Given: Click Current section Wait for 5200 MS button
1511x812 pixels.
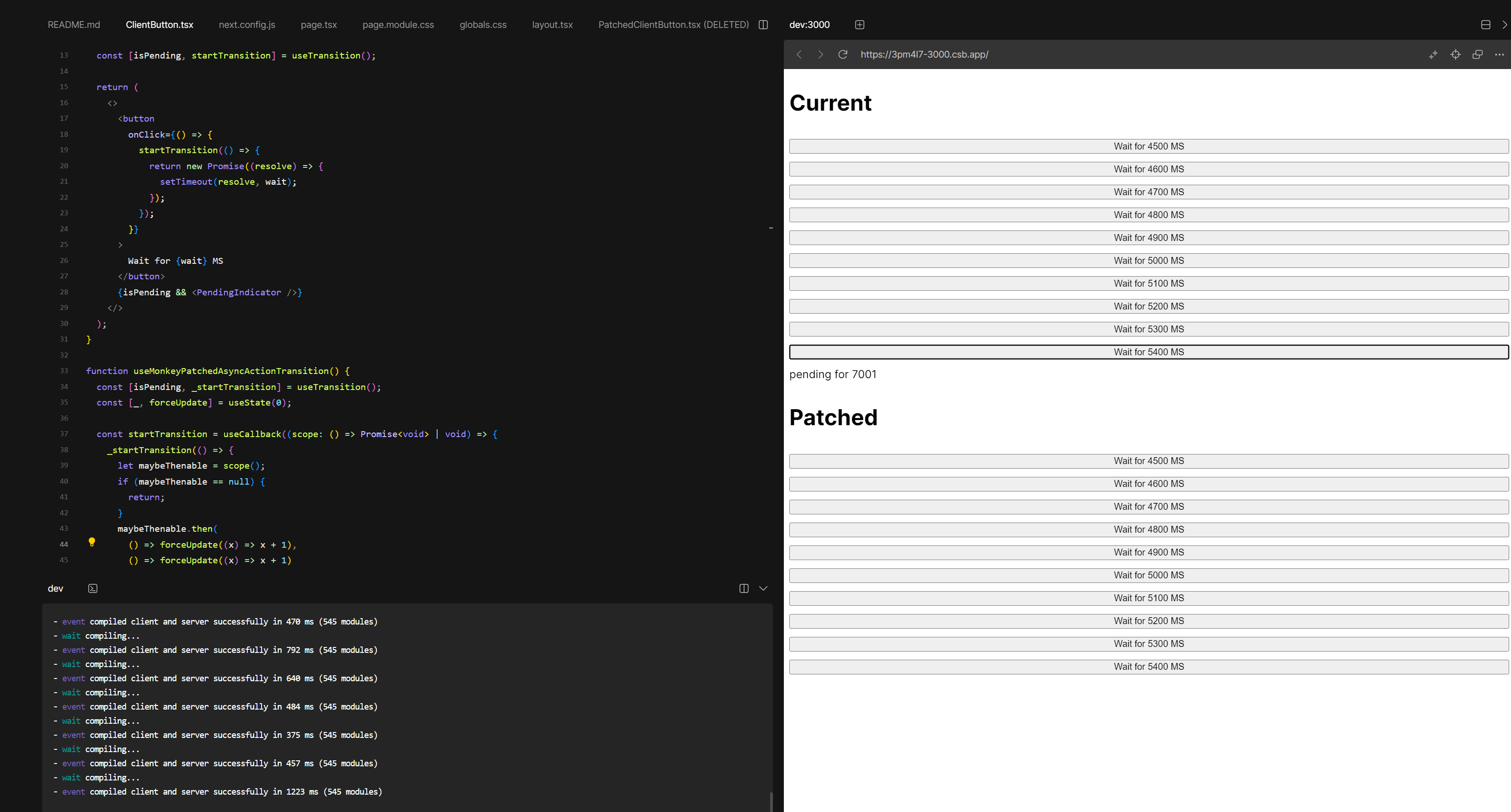Looking at the screenshot, I should (x=1148, y=306).
